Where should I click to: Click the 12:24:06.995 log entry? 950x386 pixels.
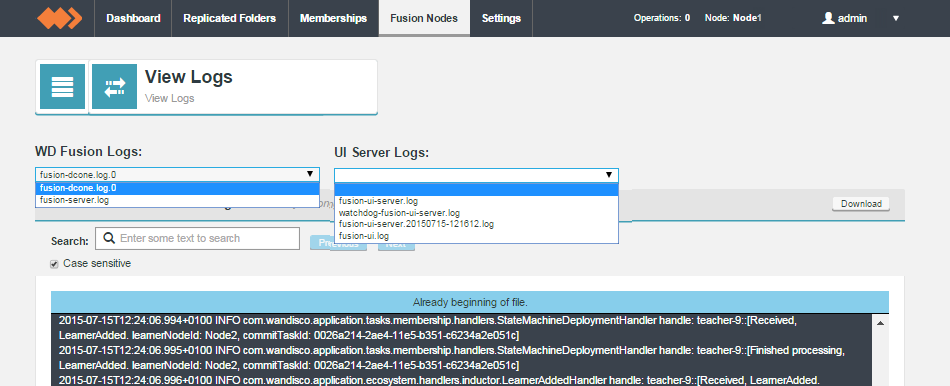[x=451, y=358]
